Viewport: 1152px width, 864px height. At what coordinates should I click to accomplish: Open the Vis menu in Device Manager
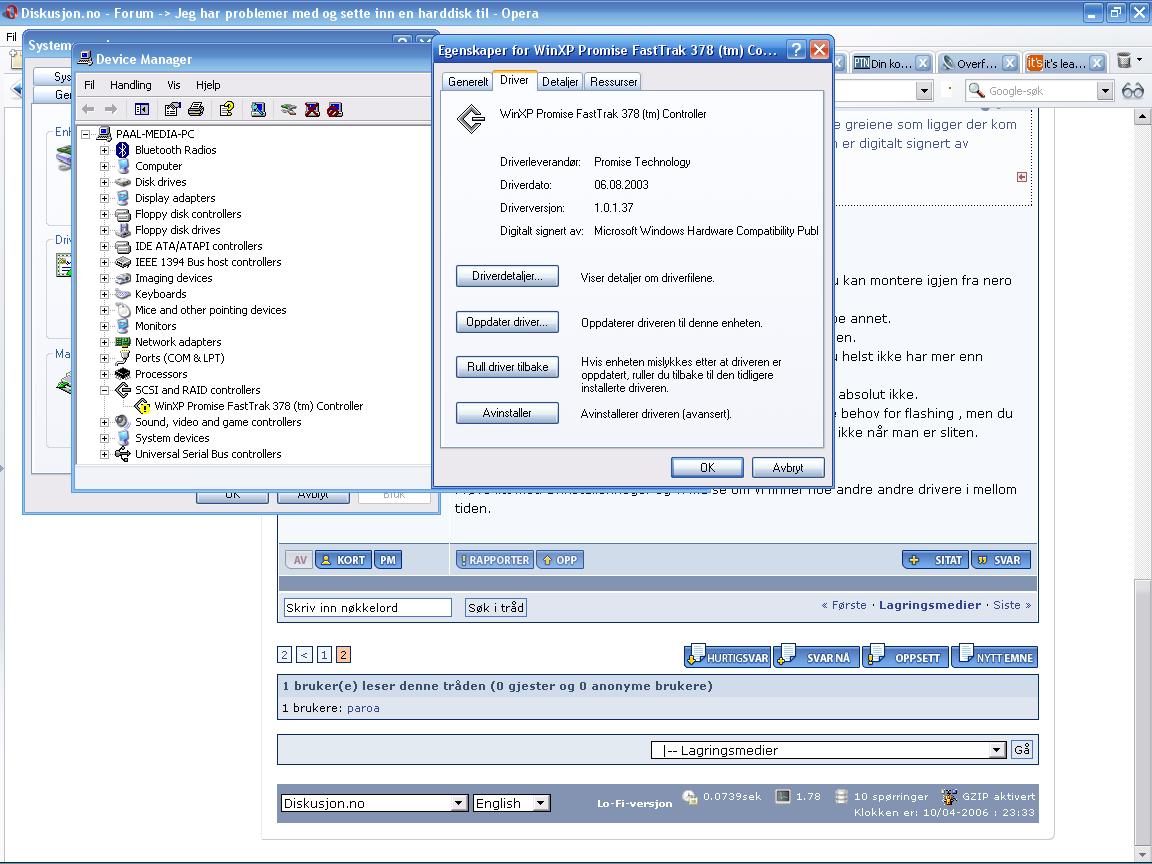173,85
